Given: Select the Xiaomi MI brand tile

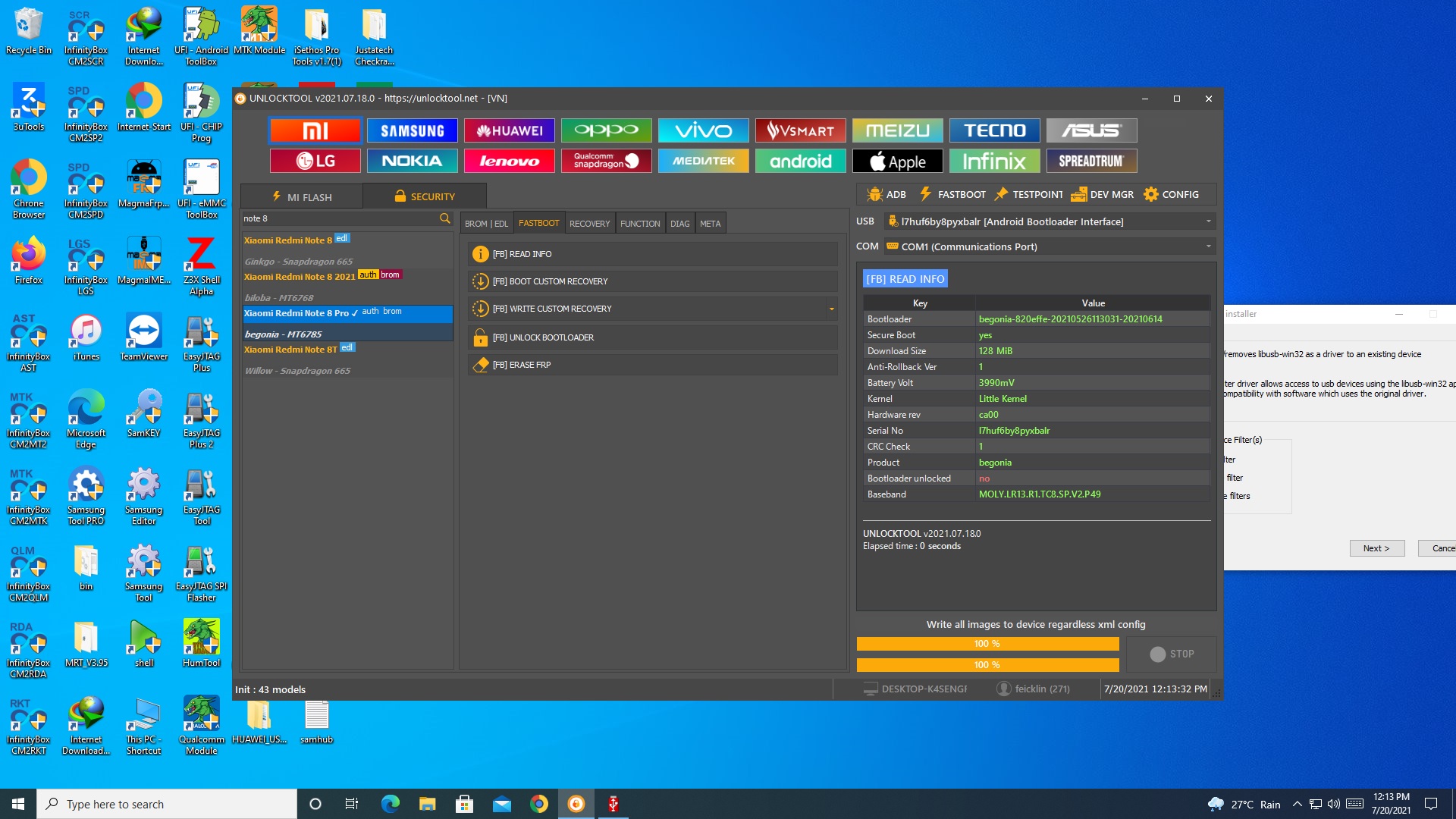Looking at the screenshot, I should (x=315, y=130).
